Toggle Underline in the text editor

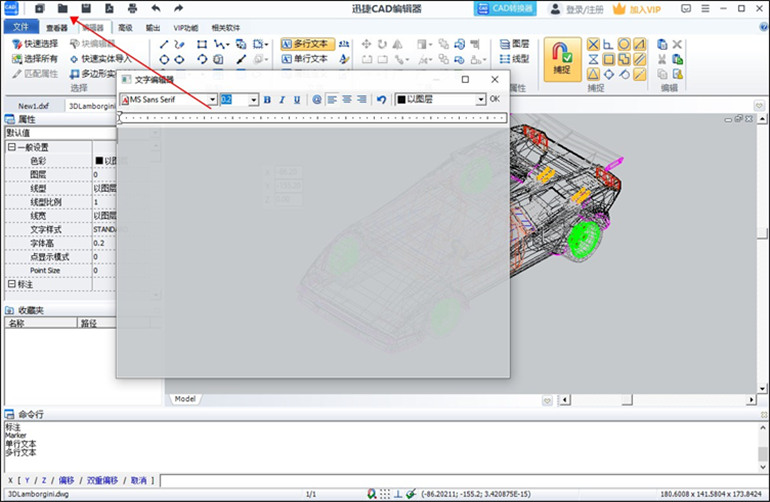tap(297, 100)
